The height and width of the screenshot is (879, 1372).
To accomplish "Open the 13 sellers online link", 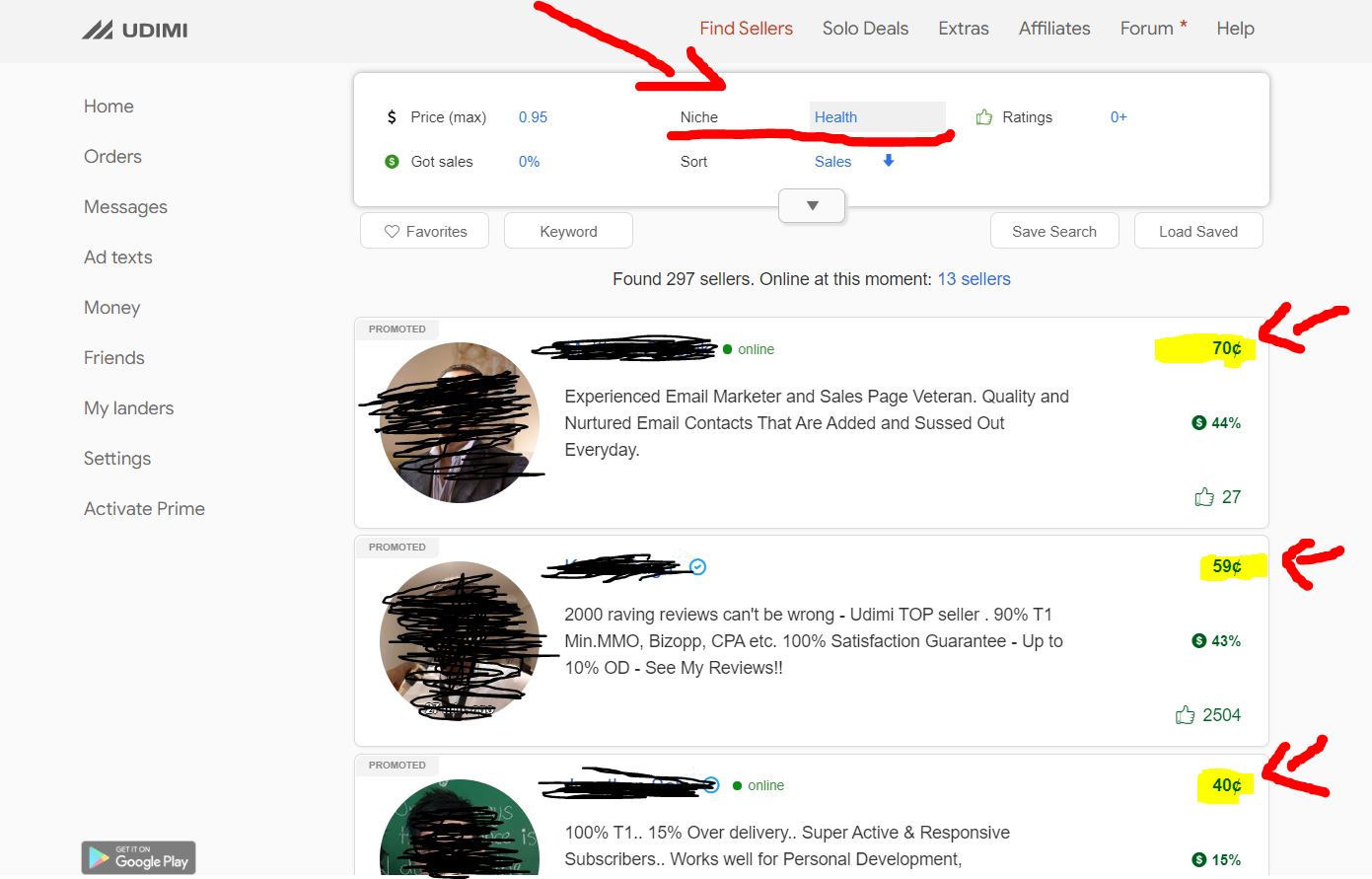I will click(974, 279).
